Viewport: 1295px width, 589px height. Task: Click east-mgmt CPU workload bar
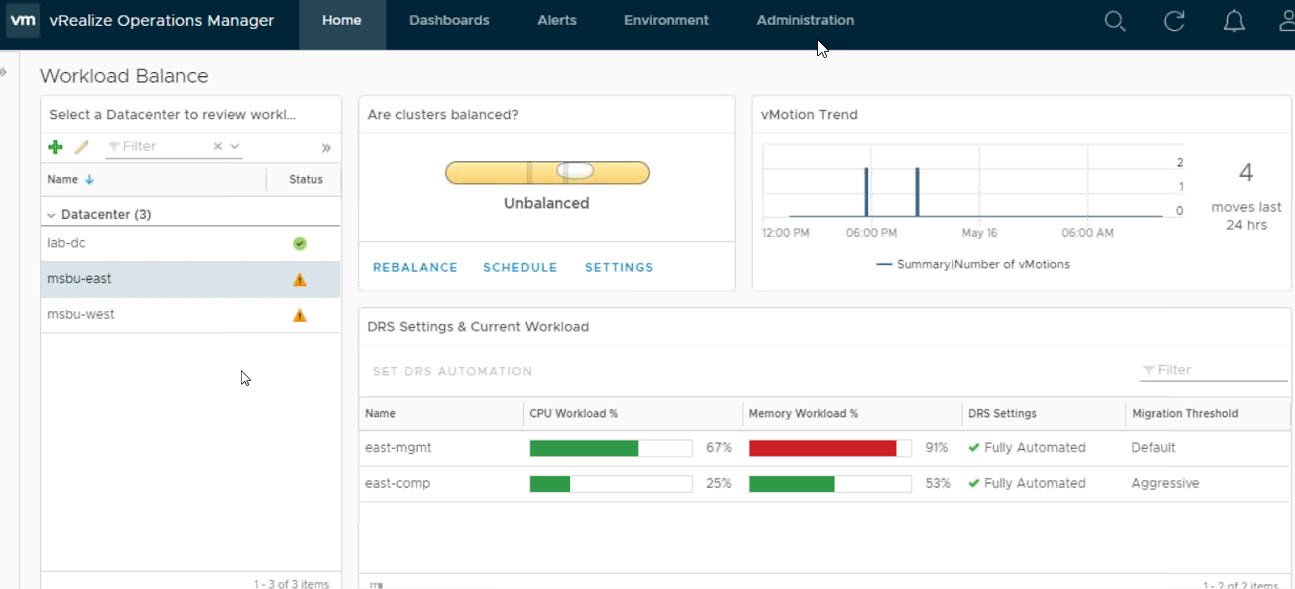(610, 448)
